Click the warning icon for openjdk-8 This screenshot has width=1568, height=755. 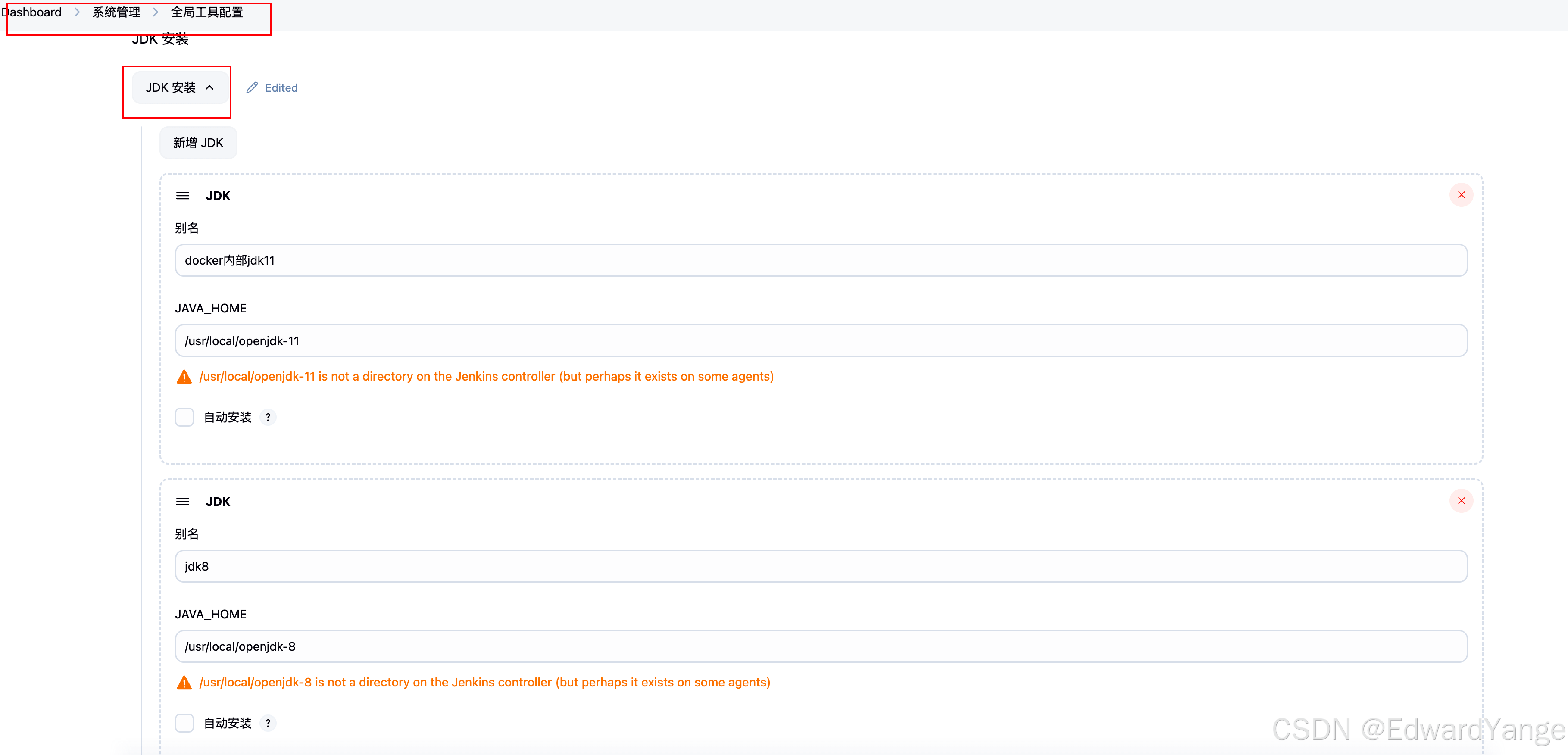tap(184, 683)
